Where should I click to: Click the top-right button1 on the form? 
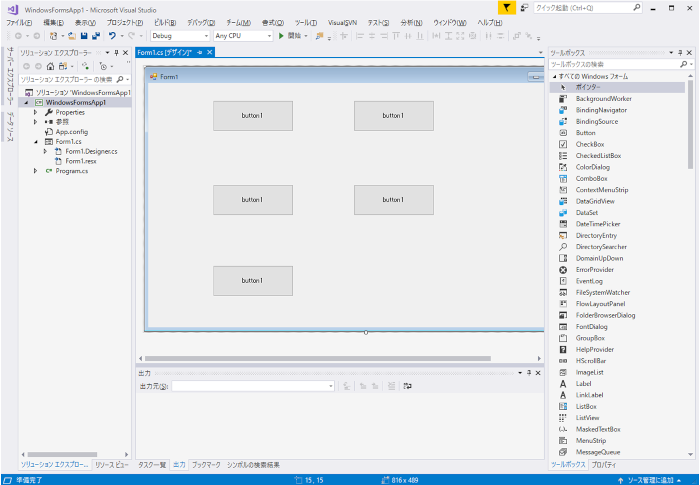pyautogui.click(x=393, y=116)
